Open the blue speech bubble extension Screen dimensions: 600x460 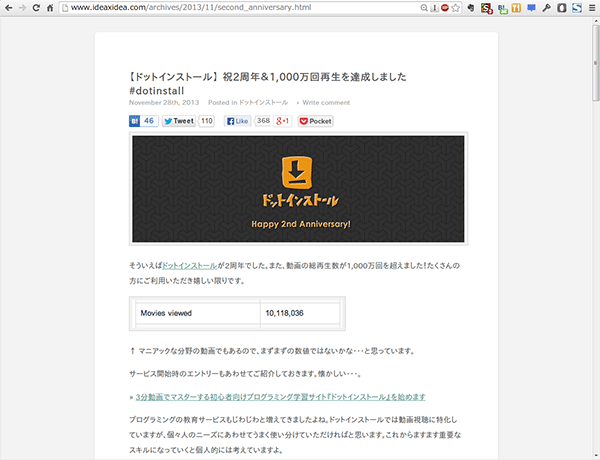click(x=532, y=8)
